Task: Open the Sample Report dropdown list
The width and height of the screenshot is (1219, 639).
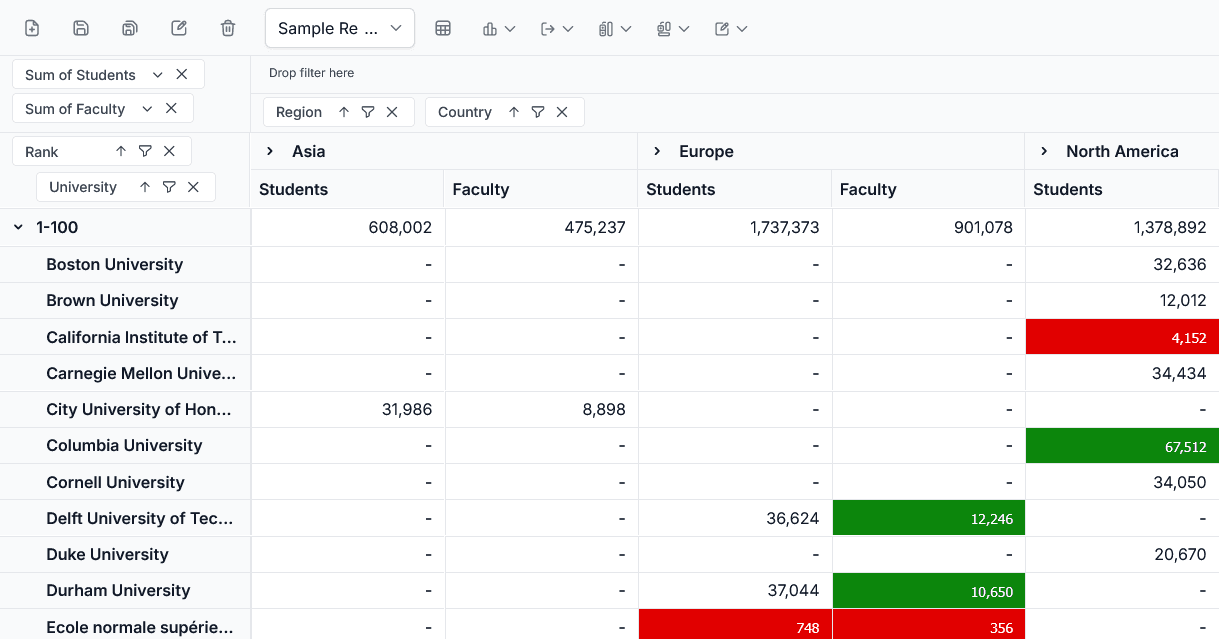Action: click(x=340, y=28)
